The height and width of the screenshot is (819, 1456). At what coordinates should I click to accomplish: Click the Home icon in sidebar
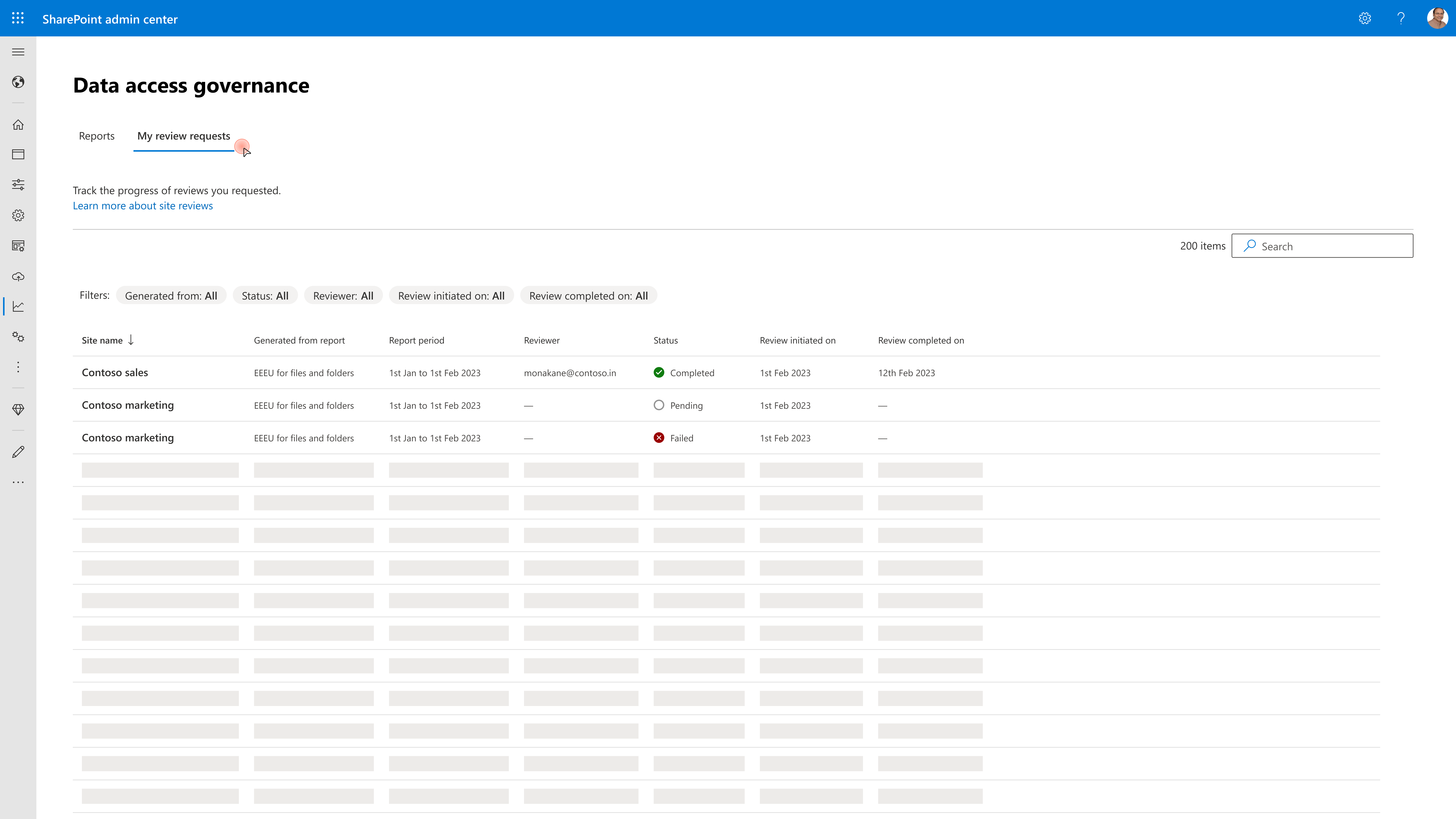coord(18,124)
